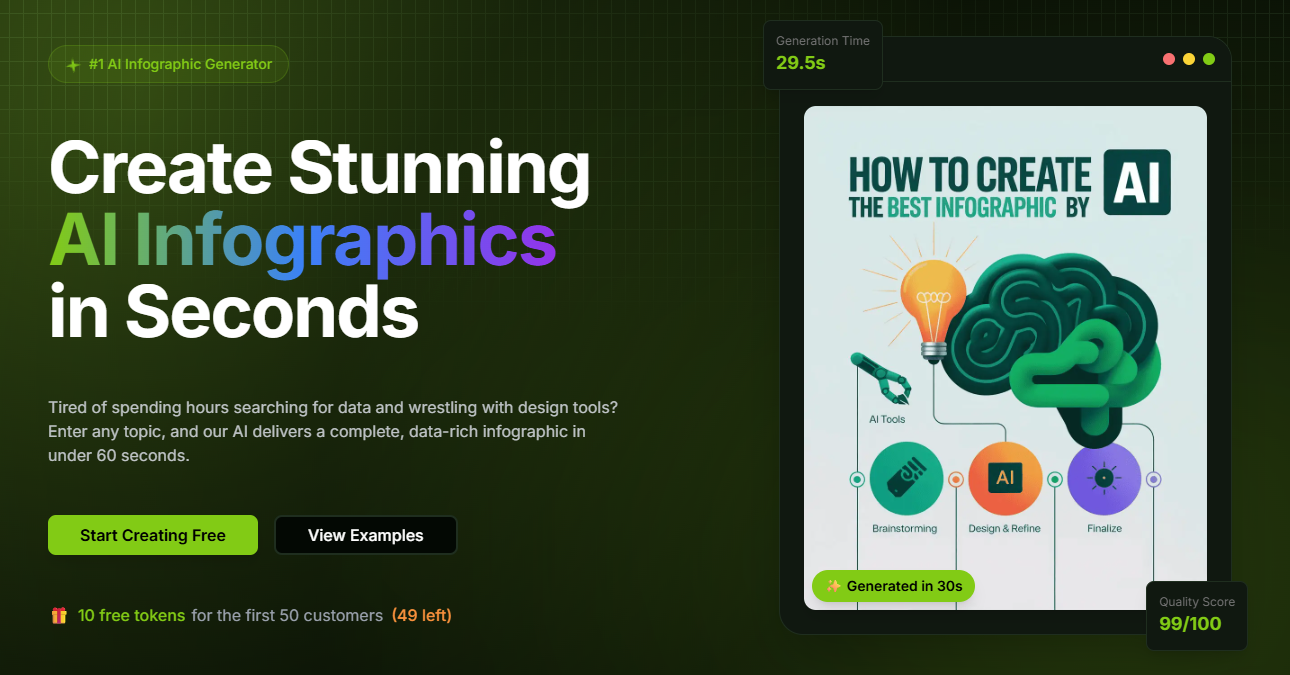Open View Examples
The image size is (1290, 675).
point(365,535)
